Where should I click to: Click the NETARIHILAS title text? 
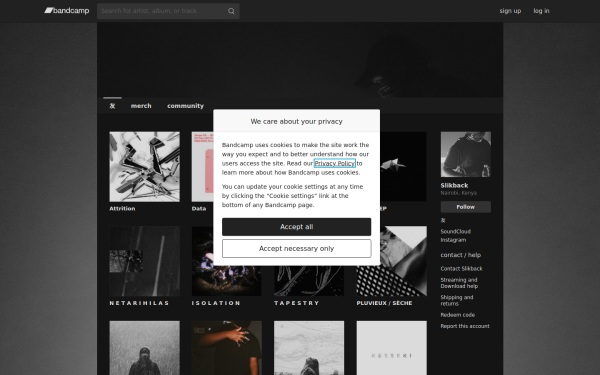(139, 303)
